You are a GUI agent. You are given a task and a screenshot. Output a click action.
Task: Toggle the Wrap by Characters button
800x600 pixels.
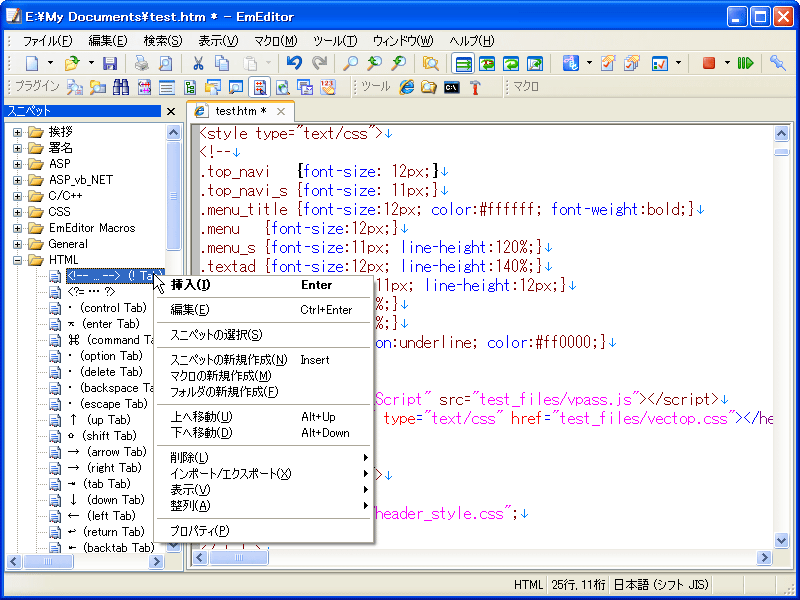487,63
